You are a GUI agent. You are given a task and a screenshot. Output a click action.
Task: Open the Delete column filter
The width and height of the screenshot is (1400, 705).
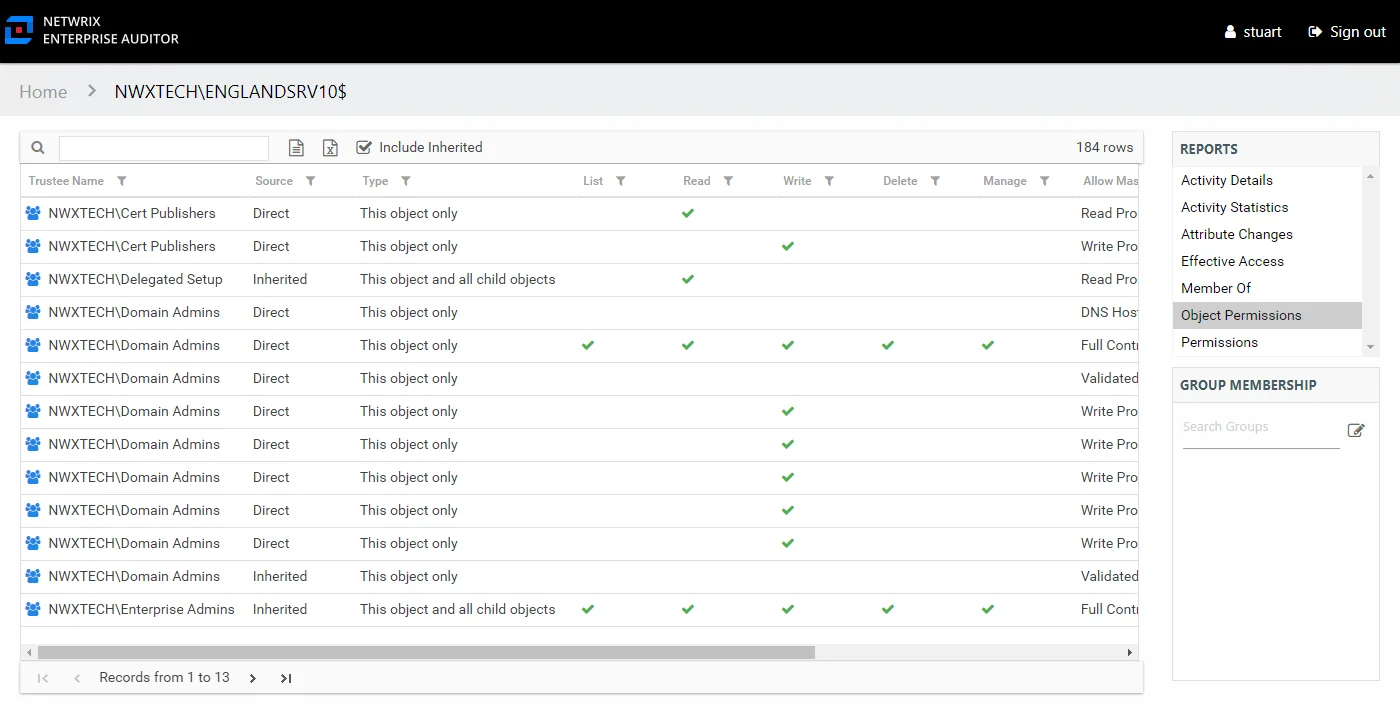(935, 181)
